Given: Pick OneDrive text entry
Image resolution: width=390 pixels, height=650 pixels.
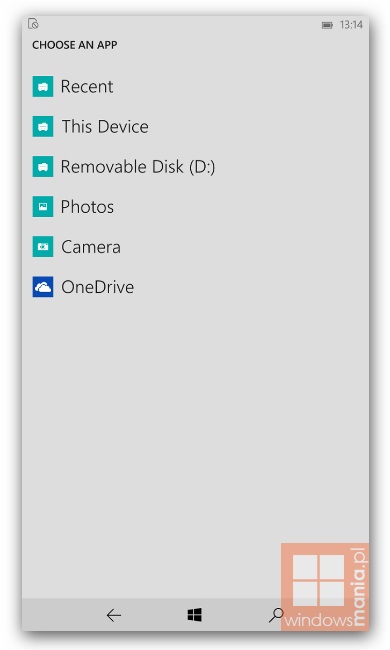Looking at the screenshot, I should point(97,287).
